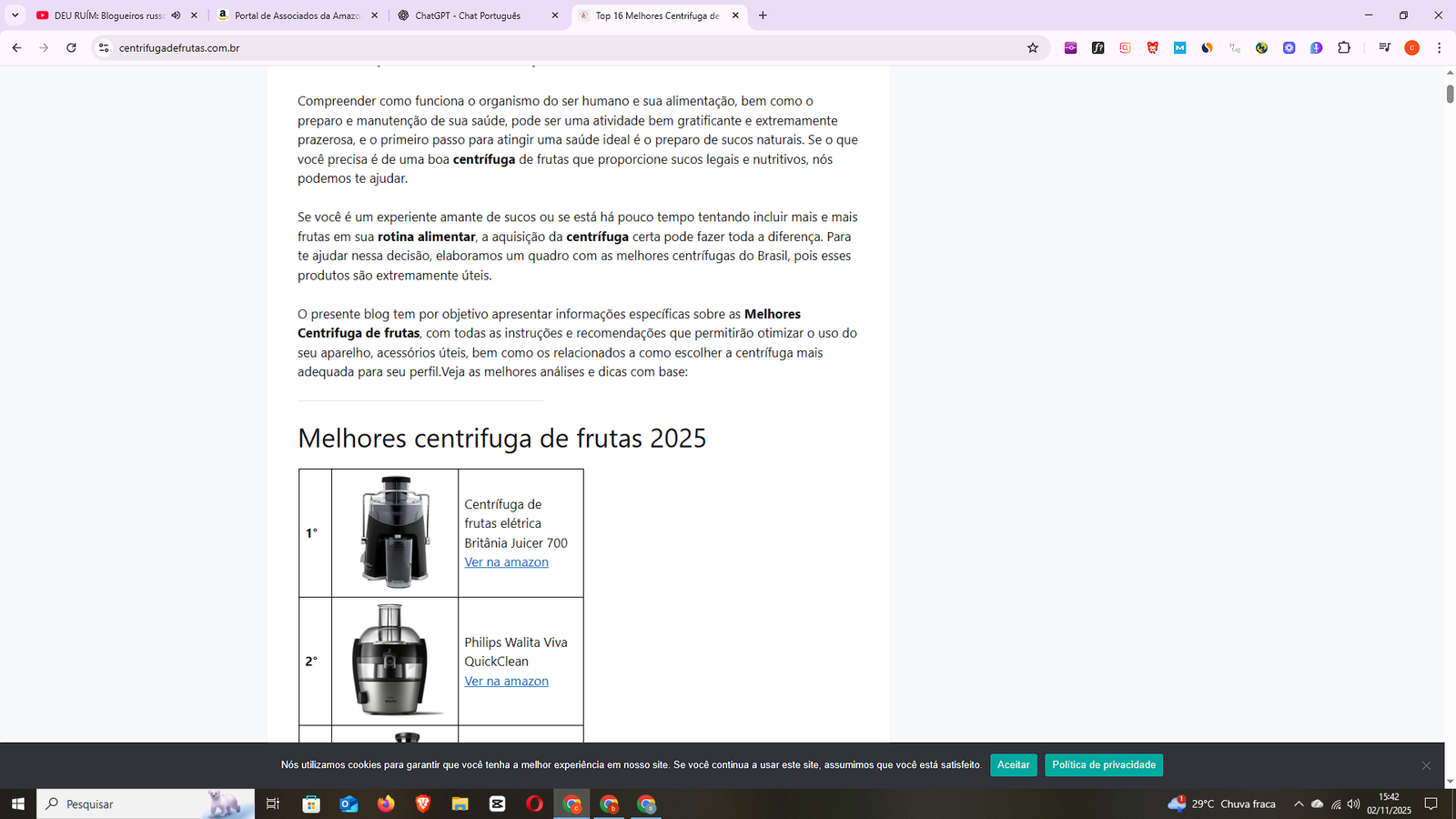Click the Britânia Juicer product image
The width and height of the screenshot is (1456, 819).
(395, 532)
